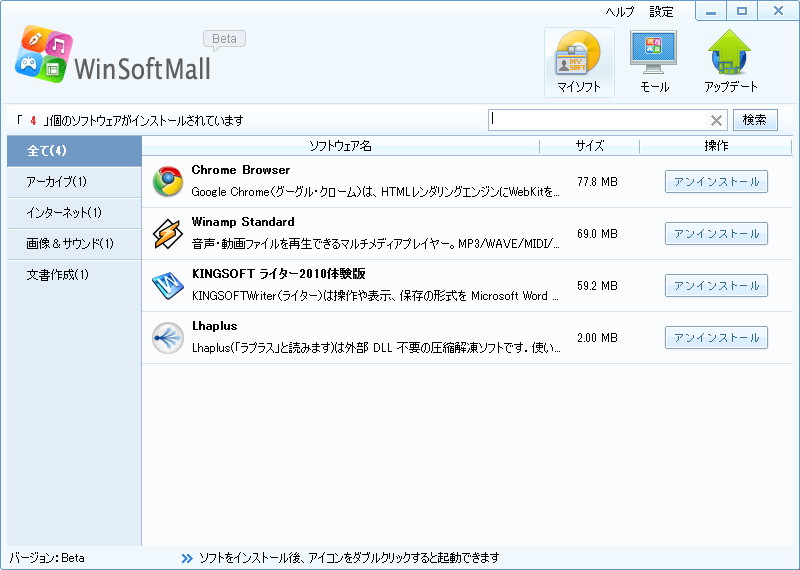Click the installed software count message
This screenshot has width=800, height=570.
pyautogui.click(x=129, y=121)
